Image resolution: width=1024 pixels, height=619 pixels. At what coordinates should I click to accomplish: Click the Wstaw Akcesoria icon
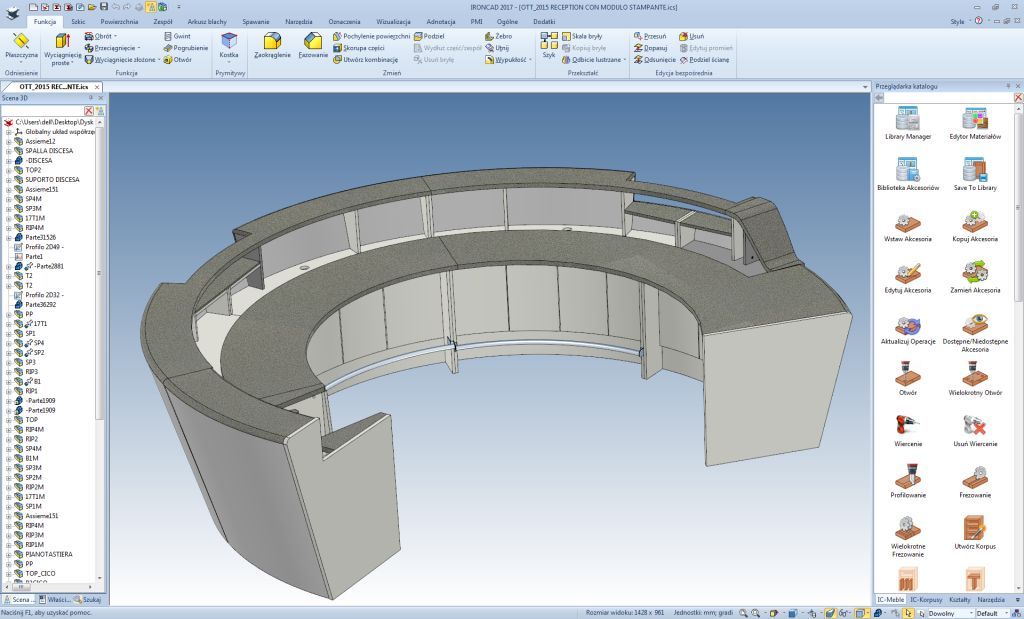point(908,226)
